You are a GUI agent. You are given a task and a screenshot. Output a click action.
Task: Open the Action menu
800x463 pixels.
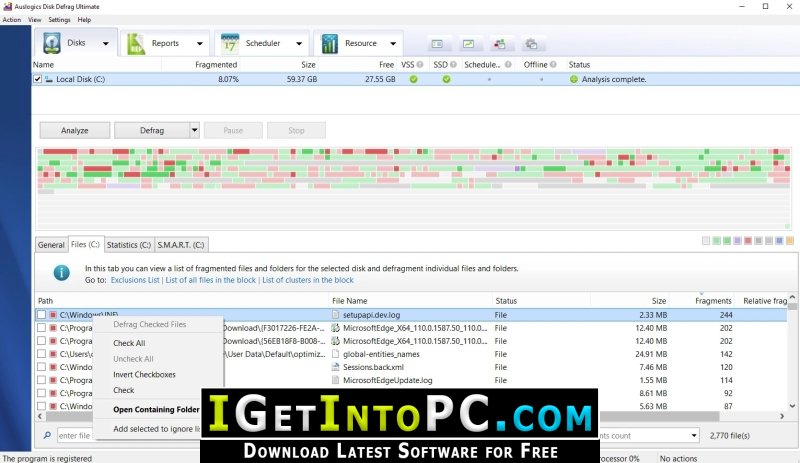pos(12,19)
